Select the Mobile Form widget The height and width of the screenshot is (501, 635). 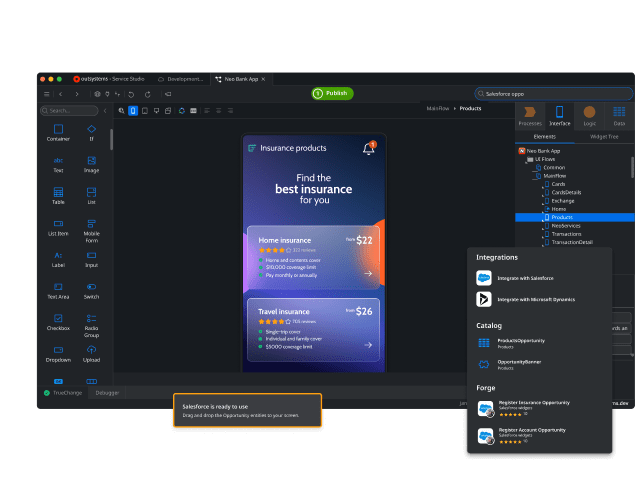(91, 224)
